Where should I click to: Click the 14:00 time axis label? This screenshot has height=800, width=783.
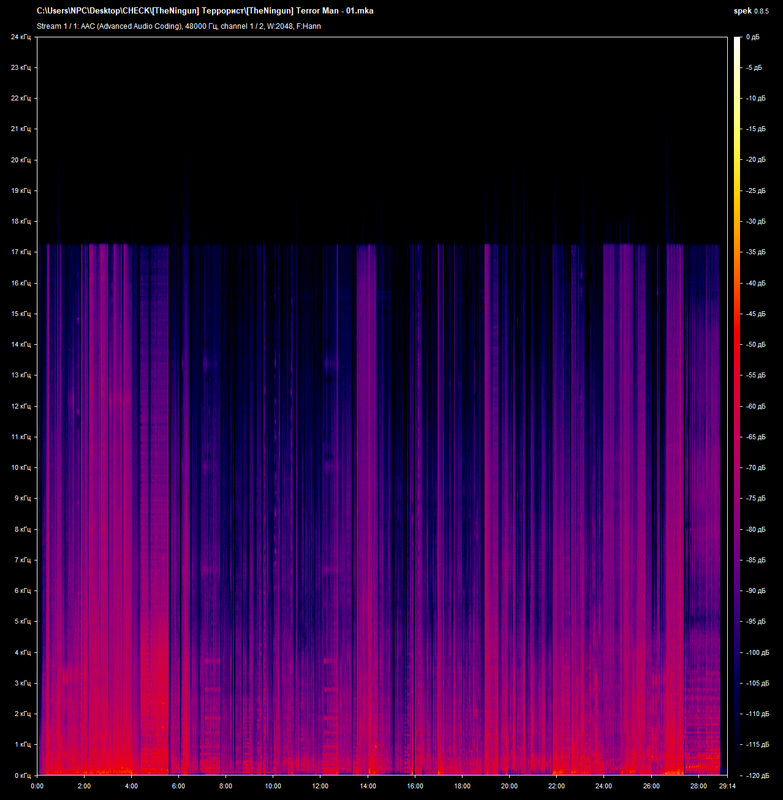(x=368, y=786)
